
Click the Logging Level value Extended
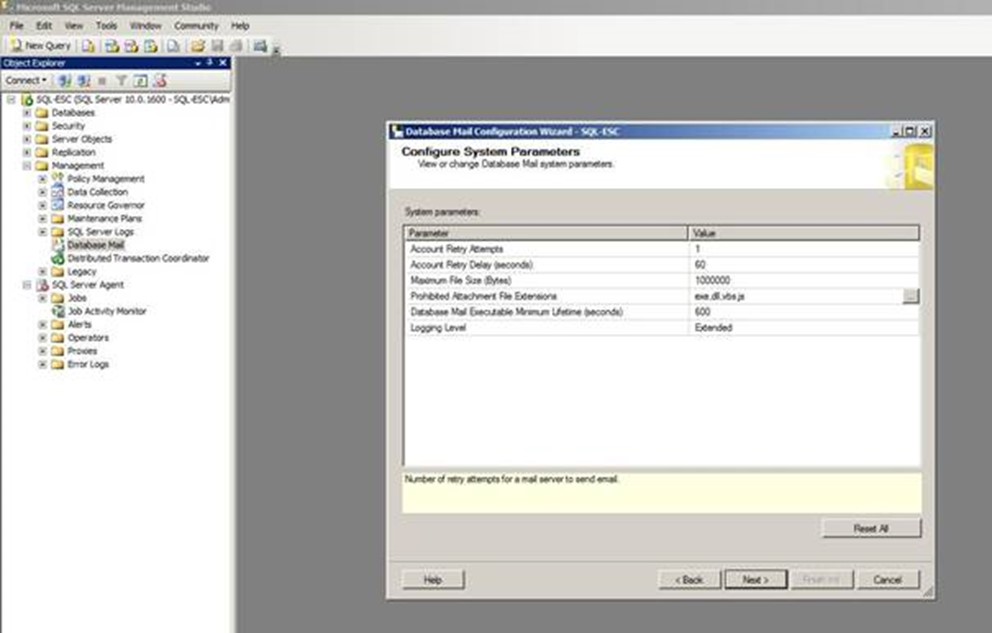[x=803, y=328]
